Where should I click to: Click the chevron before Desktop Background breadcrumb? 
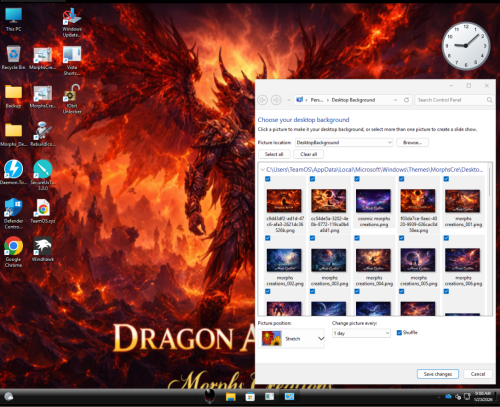pyautogui.click(x=328, y=100)
